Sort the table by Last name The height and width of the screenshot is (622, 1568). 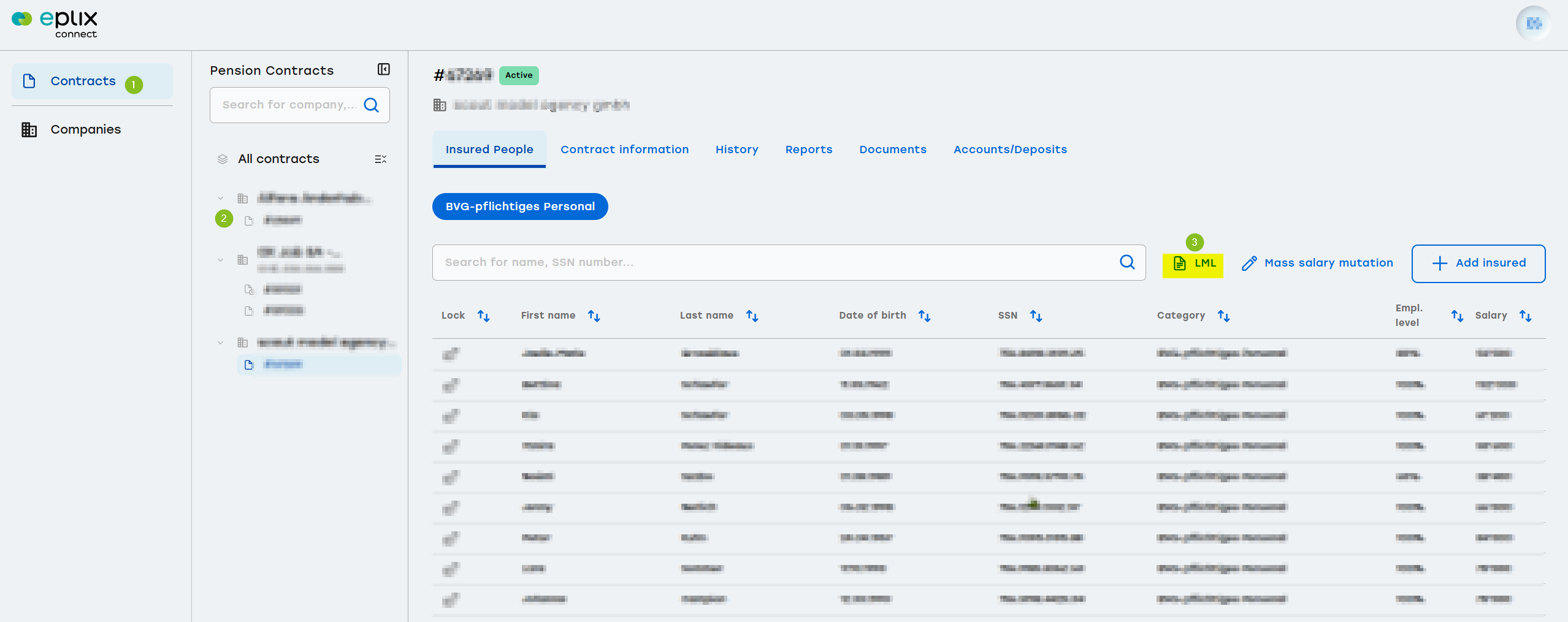coord(752,316)
